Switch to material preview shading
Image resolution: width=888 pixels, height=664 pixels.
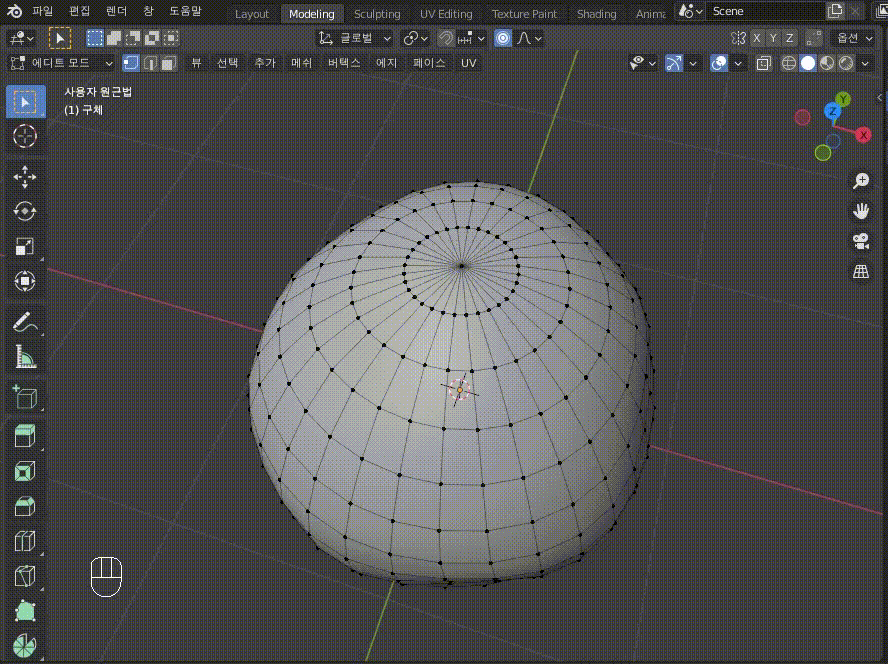pyautogui.click(x=827, y=63)
